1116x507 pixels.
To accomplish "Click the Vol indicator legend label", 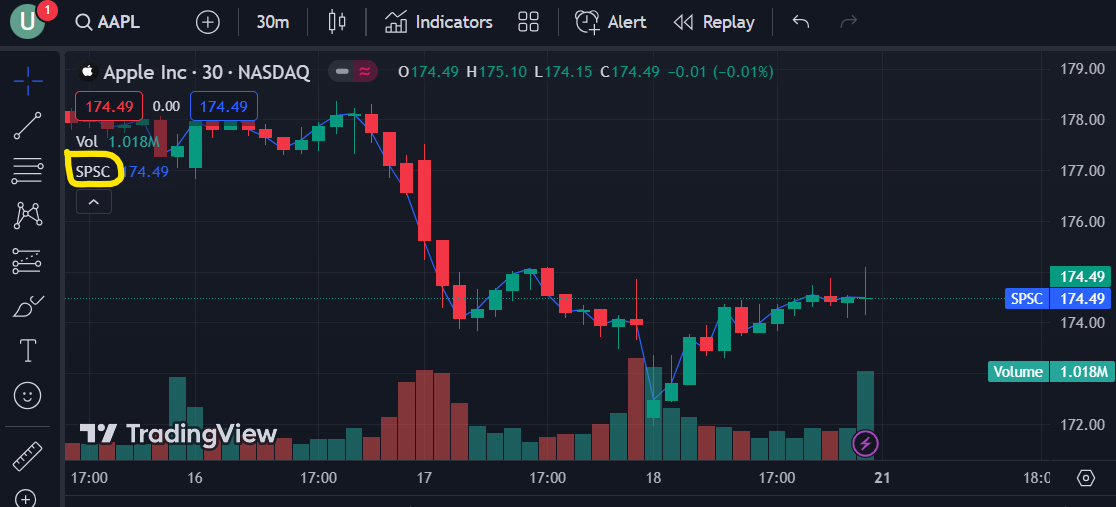I will [x=87, y=141].
